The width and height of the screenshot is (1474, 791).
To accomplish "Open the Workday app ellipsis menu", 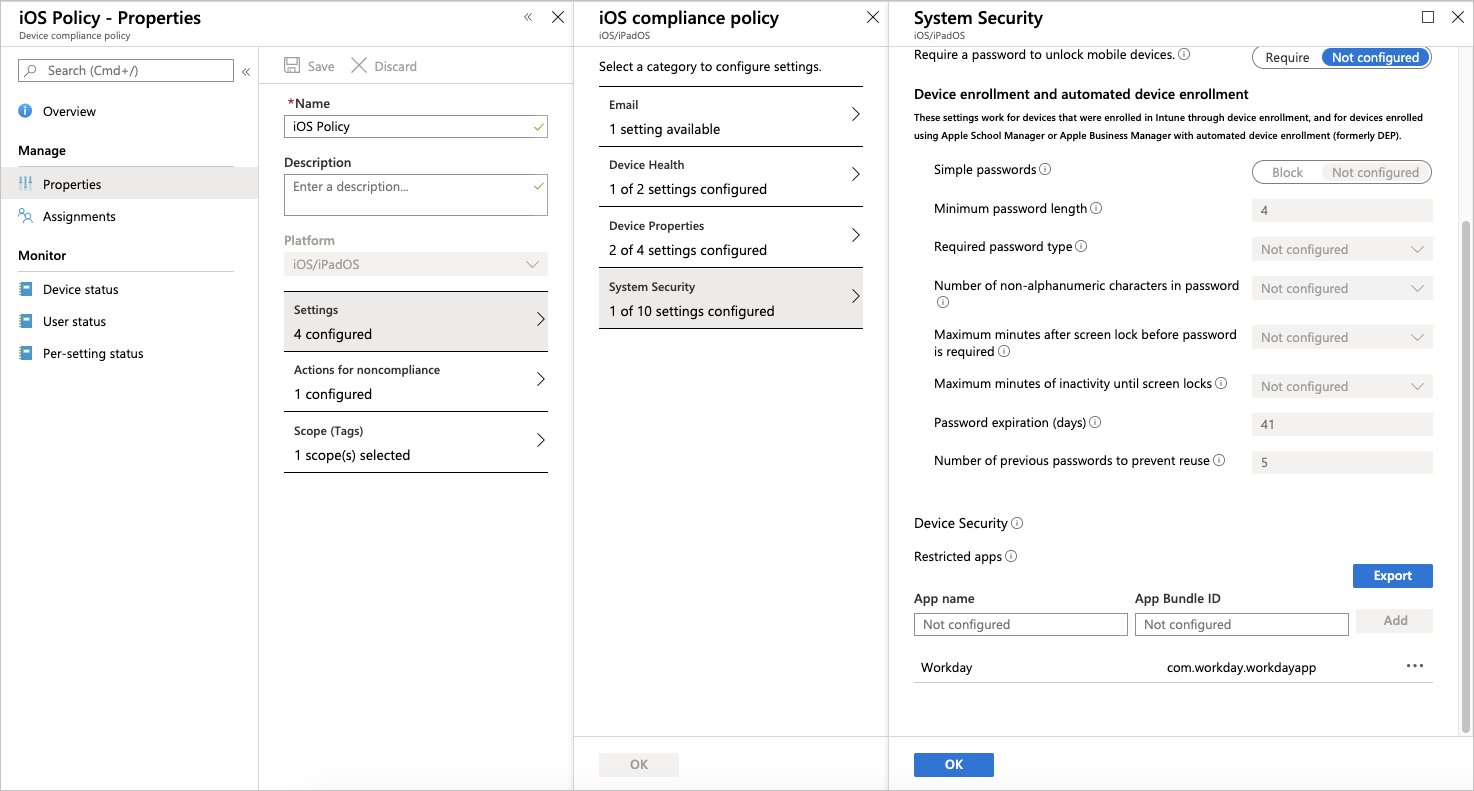I will (x=1415, y=665).
